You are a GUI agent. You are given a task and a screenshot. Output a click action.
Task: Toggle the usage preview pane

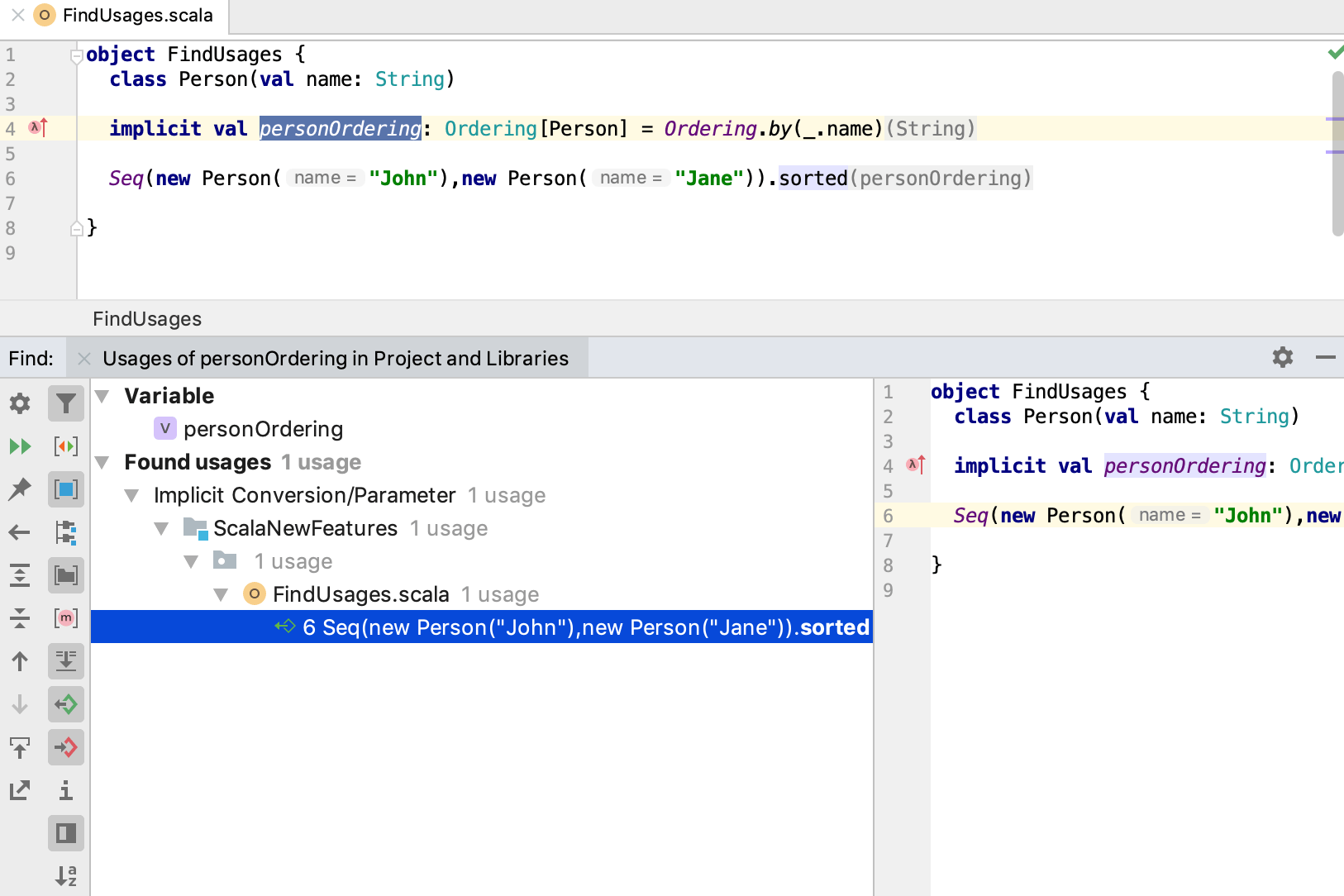coord(66,833)
